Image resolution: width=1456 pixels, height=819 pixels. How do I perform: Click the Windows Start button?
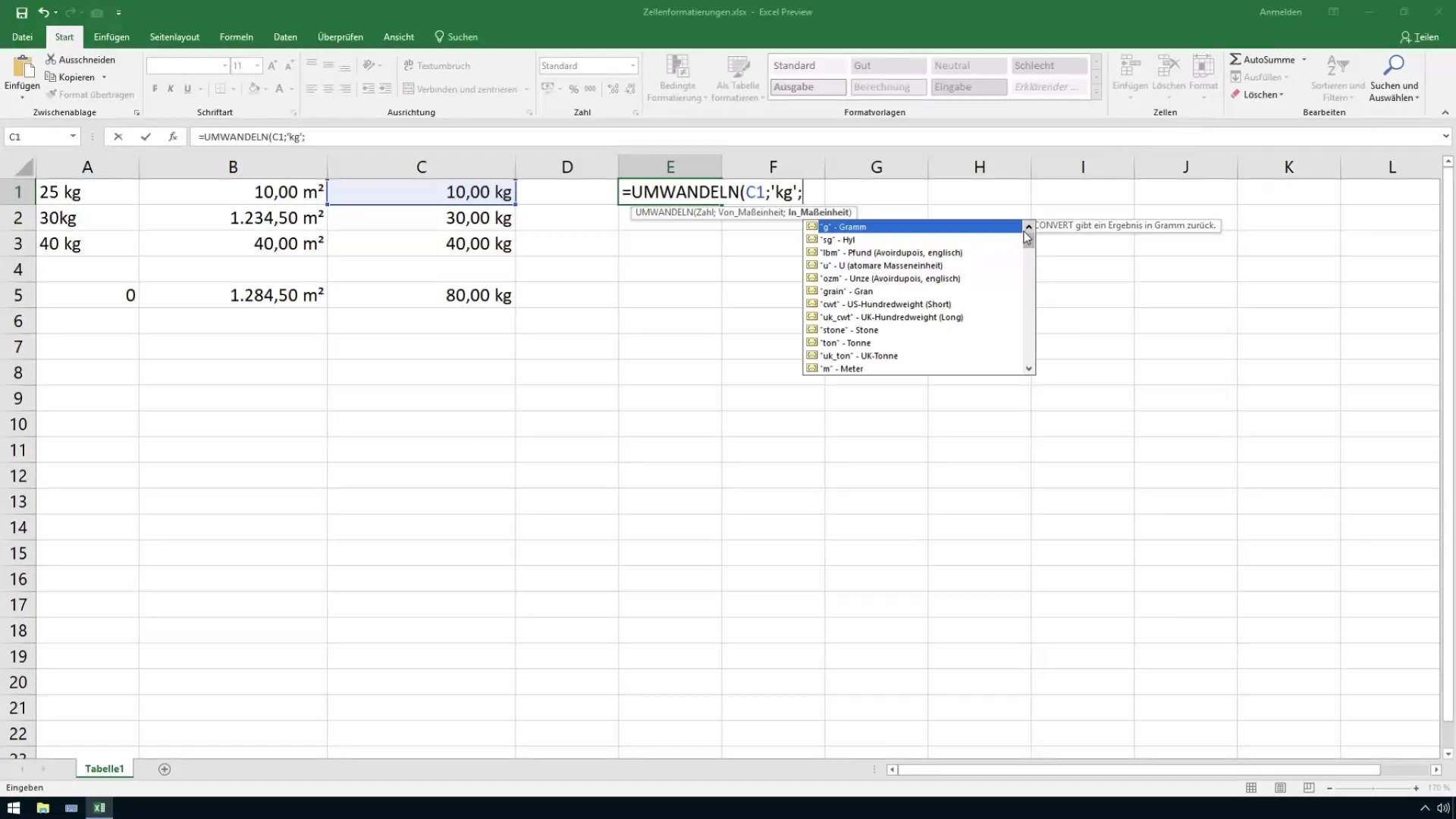coord(14,808)
